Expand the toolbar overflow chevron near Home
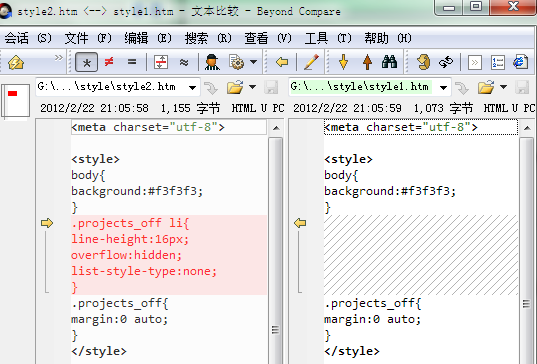The width and height of the screenshot is (537, 364). (x=59, y=58)
